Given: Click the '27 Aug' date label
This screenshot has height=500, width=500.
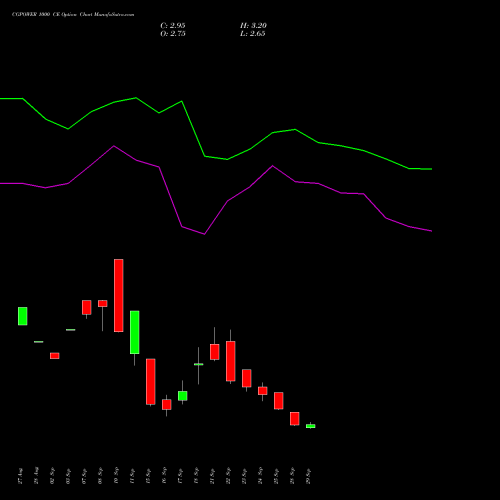Looking at the screenshot, I should click(20, 476).
